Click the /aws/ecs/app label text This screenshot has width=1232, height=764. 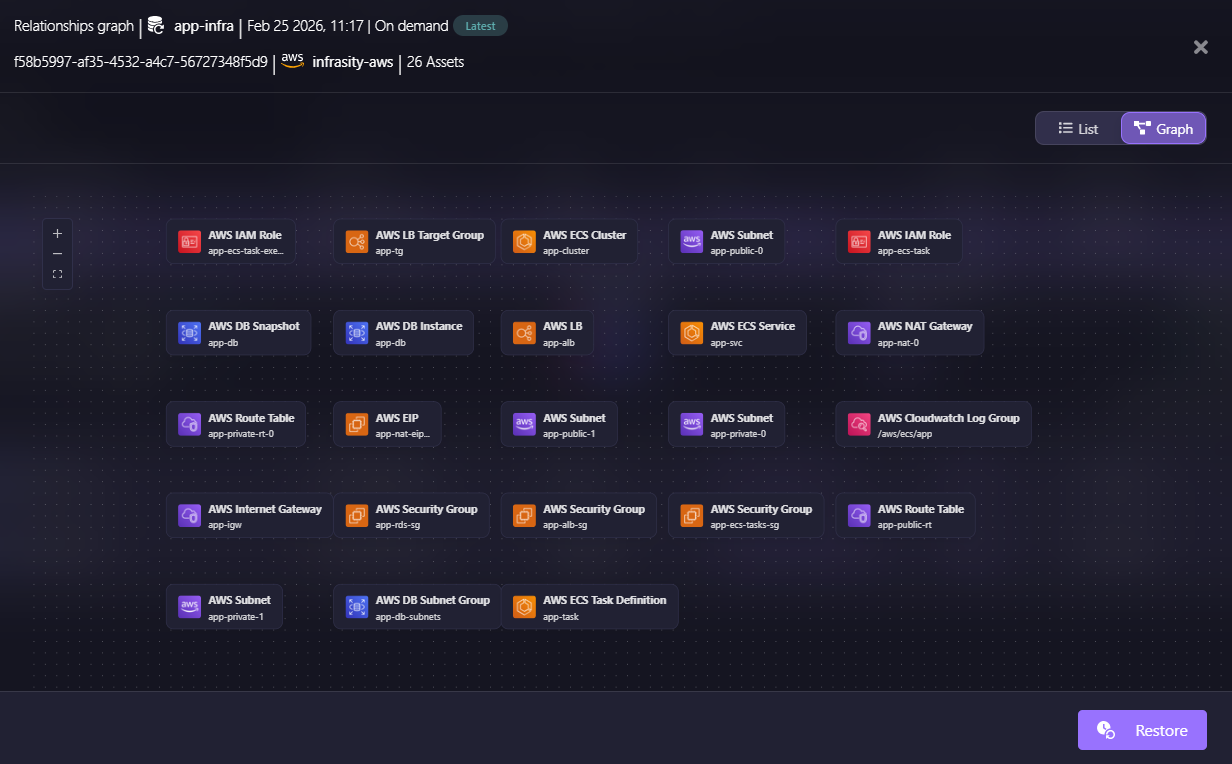[x=905, y=434]
